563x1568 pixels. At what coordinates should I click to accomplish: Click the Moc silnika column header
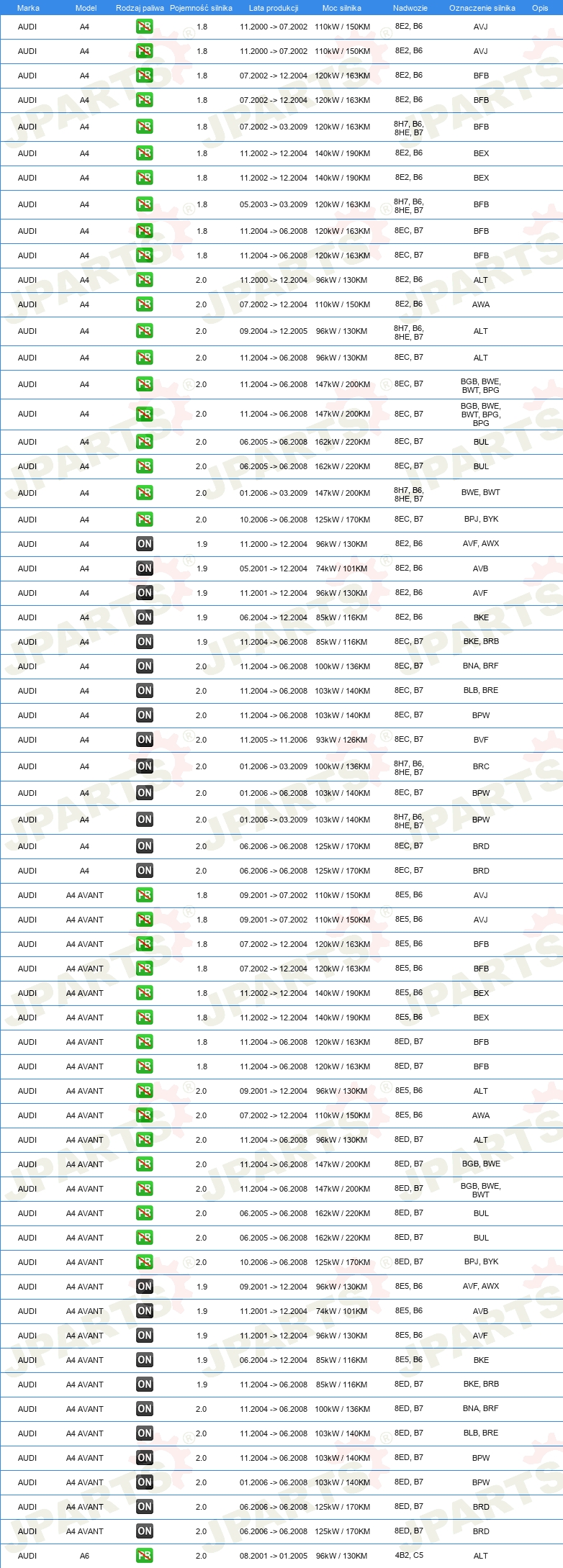click(x=342, y=8)
